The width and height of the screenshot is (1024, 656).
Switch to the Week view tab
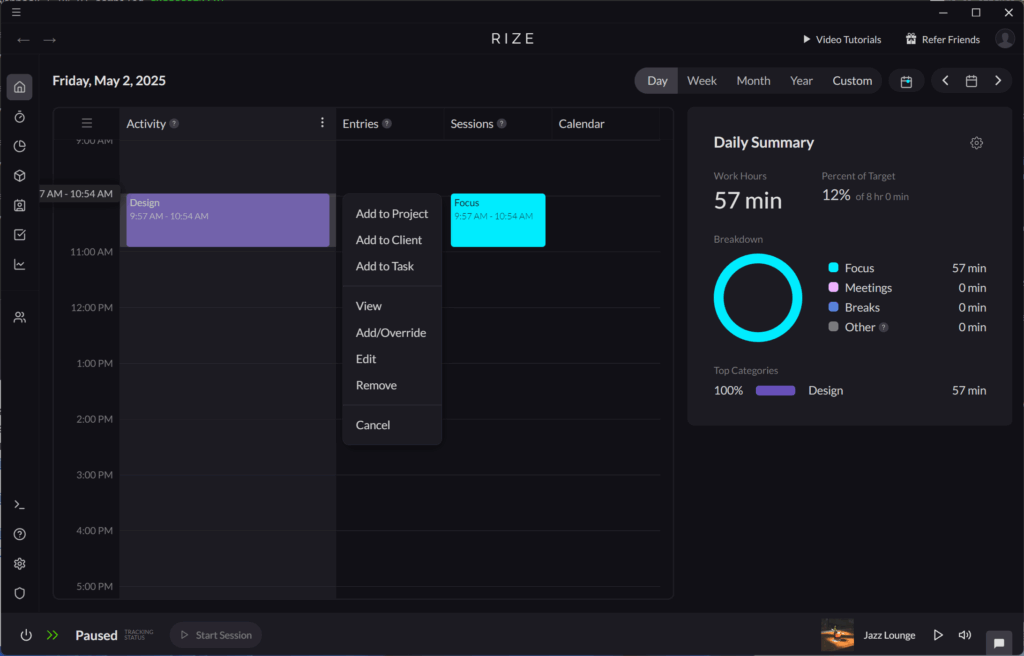(x=702, y=80)
